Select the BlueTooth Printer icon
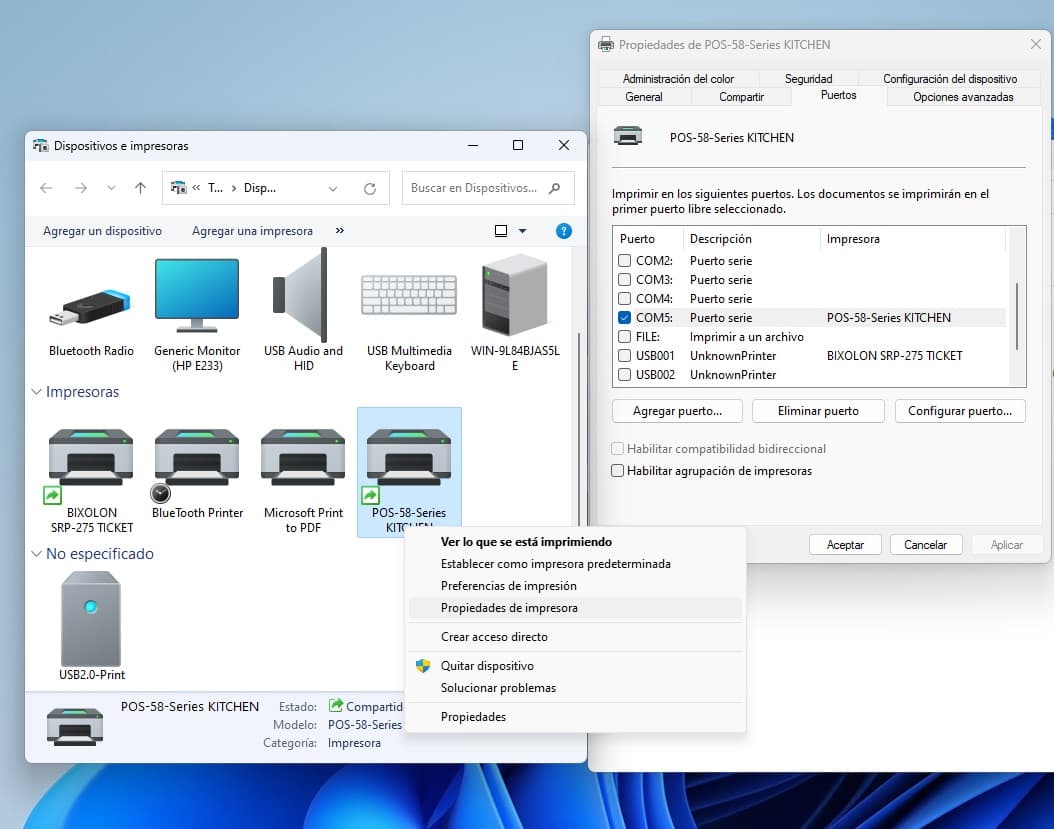 tap(197, 457)
